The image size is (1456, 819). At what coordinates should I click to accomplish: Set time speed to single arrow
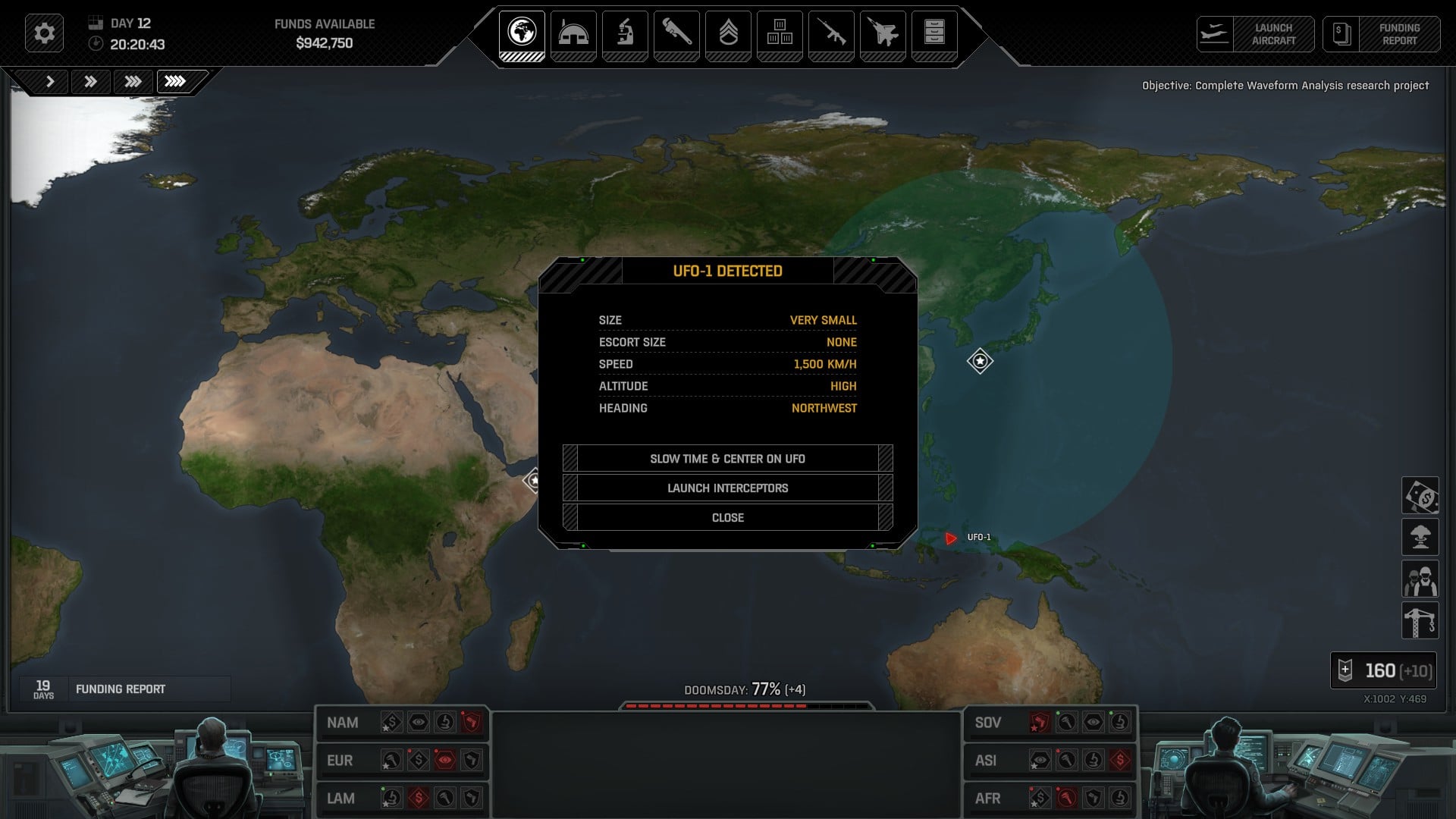pyautogui.click(x=50, y=81)
